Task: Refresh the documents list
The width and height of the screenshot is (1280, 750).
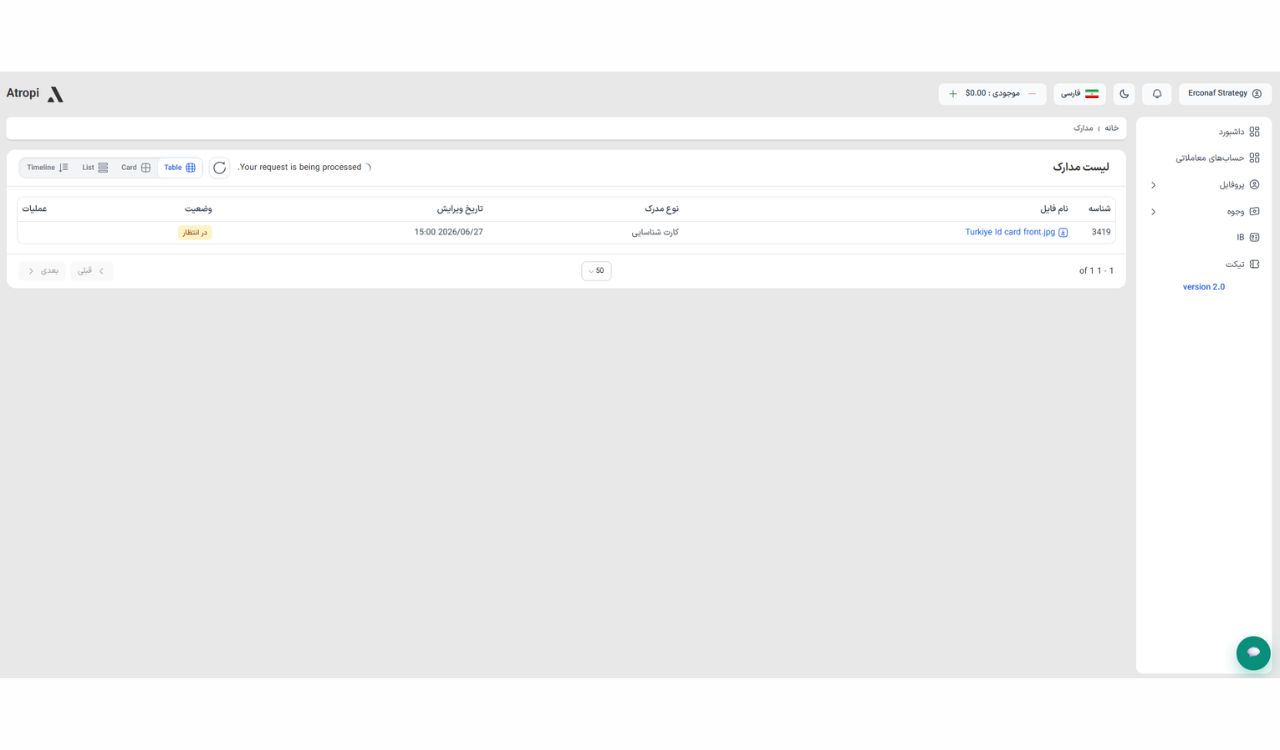Action: tap(220, 168)
